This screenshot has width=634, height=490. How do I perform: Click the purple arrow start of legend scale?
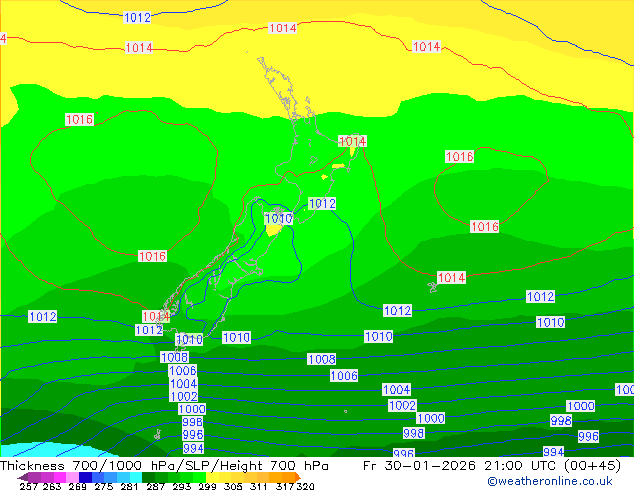[x=22, y=477]
